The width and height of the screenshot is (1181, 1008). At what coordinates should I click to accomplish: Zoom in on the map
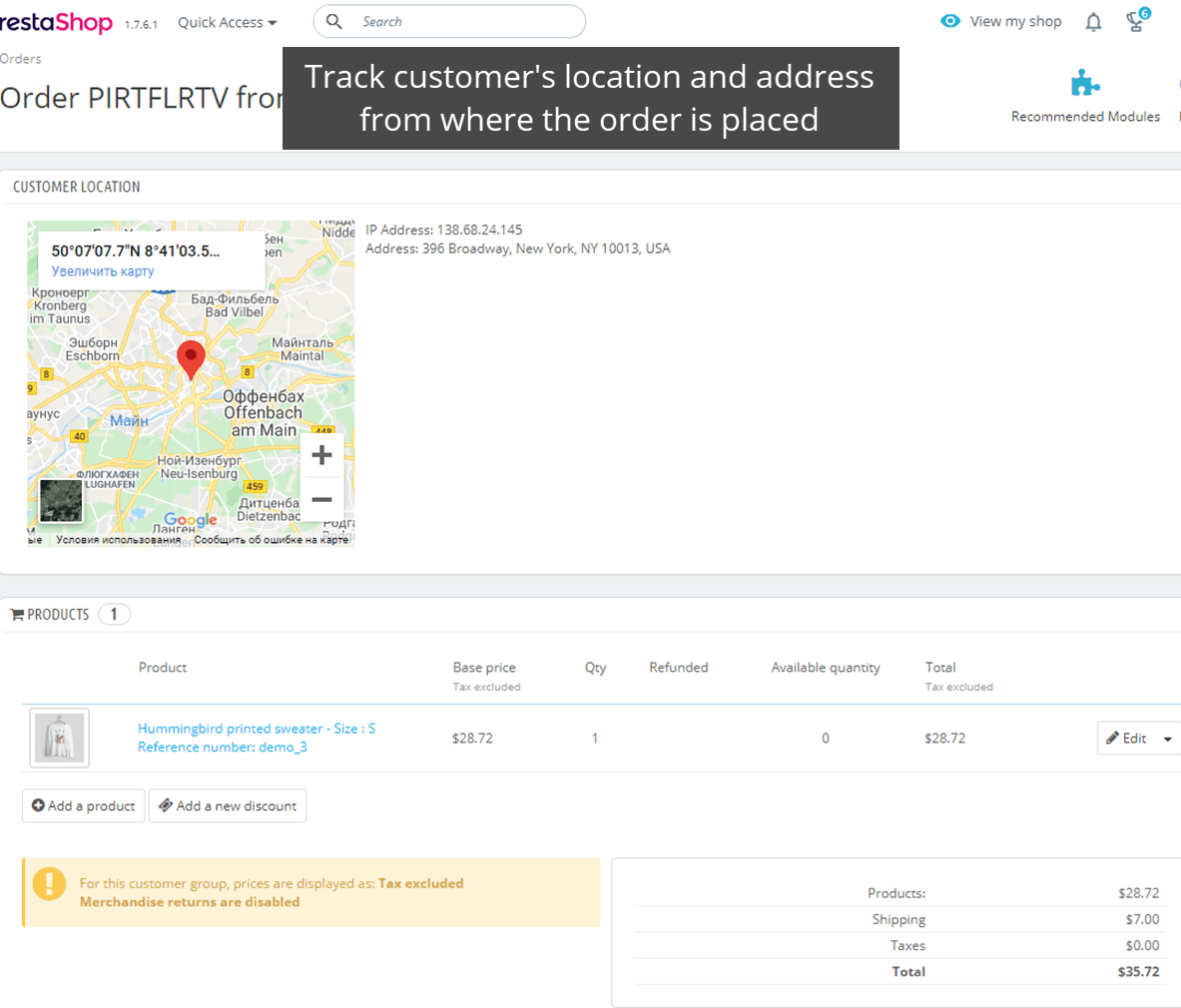pos(321,455)
